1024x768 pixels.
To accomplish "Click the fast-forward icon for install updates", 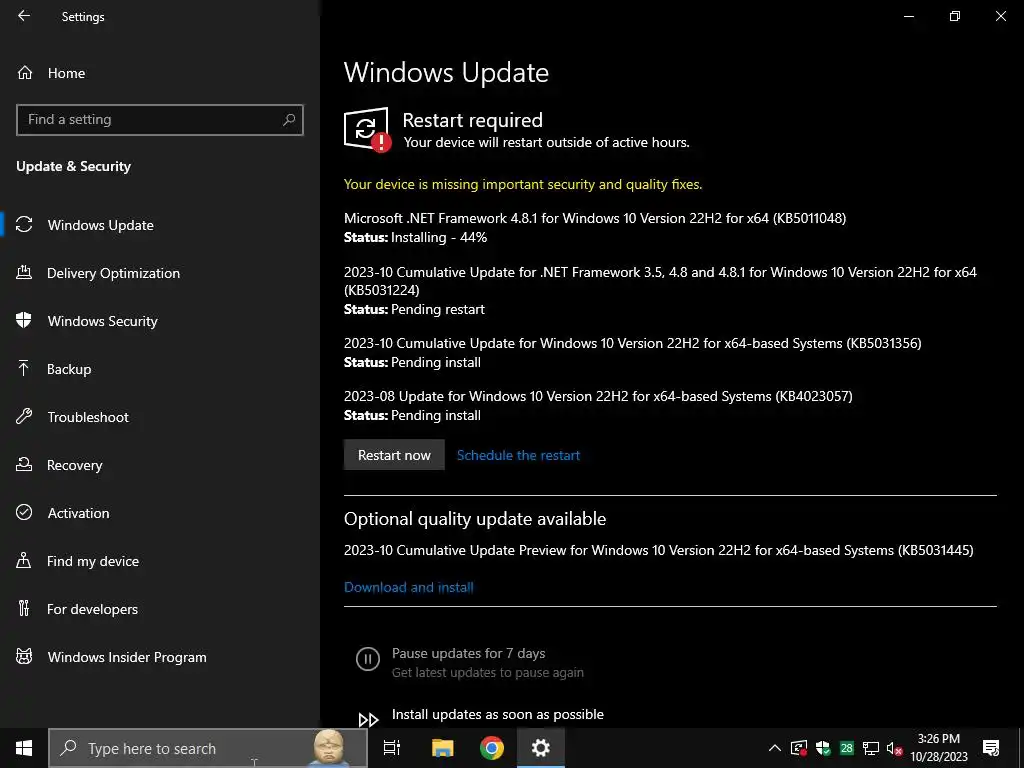I will (x=368, y=720).
